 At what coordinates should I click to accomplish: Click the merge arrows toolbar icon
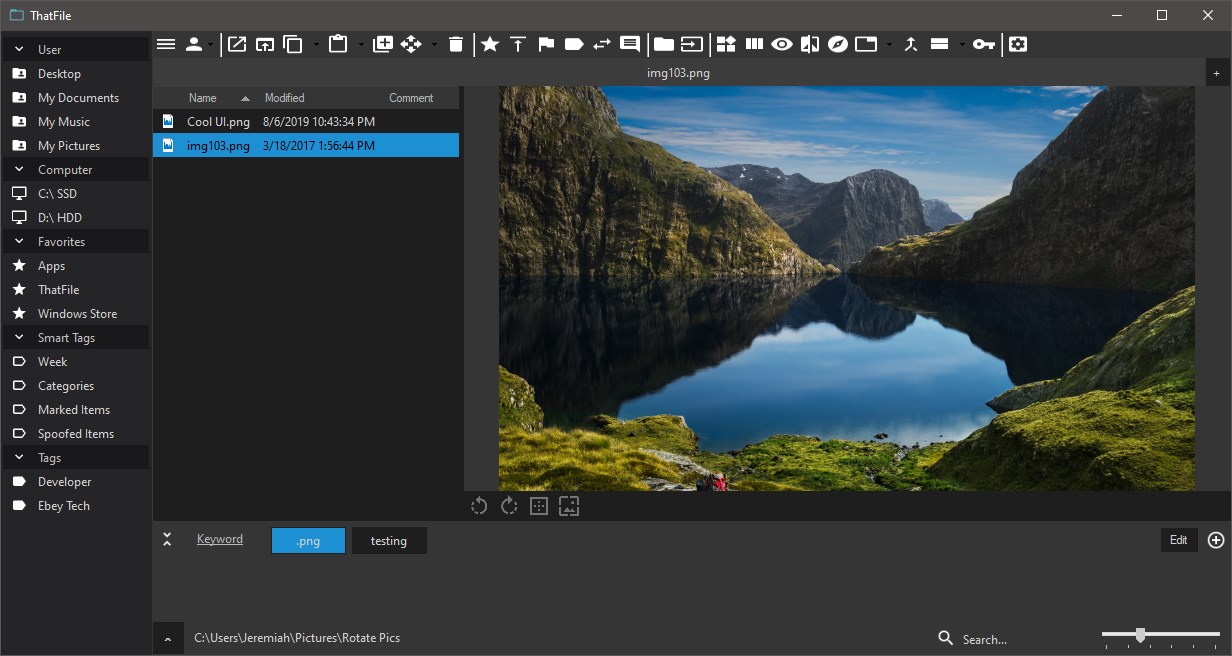911,44
